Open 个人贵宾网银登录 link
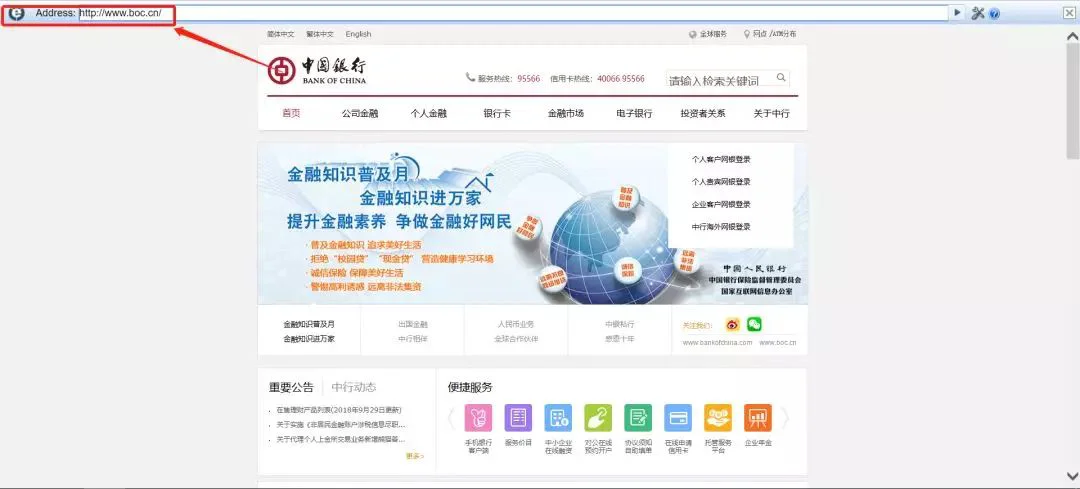Screen dimensions: 1080x489 pyautogui.click(x=720, y=182)
